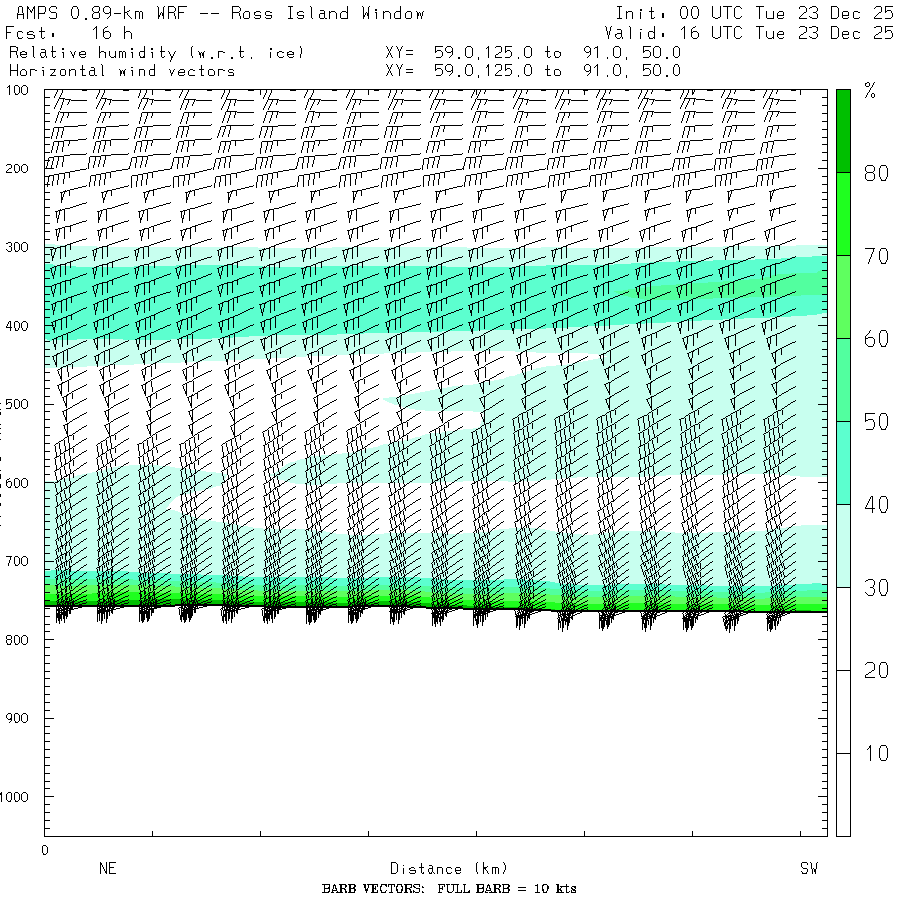Select the colorbar segment between 70 and 80
The image size is (900, 900).
point(843,214)
